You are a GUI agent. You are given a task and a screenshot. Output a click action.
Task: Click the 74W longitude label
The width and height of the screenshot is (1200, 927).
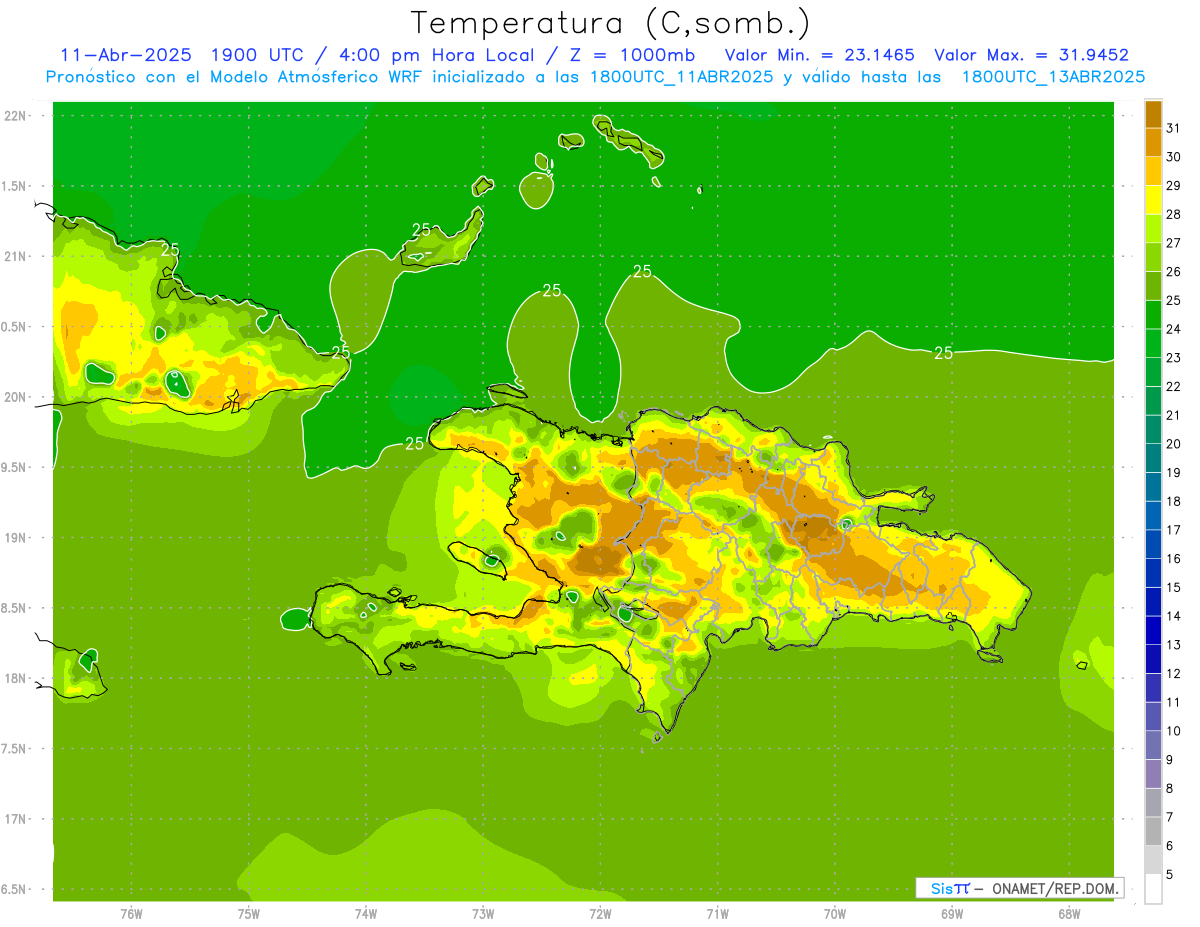(x=365, y=913)
